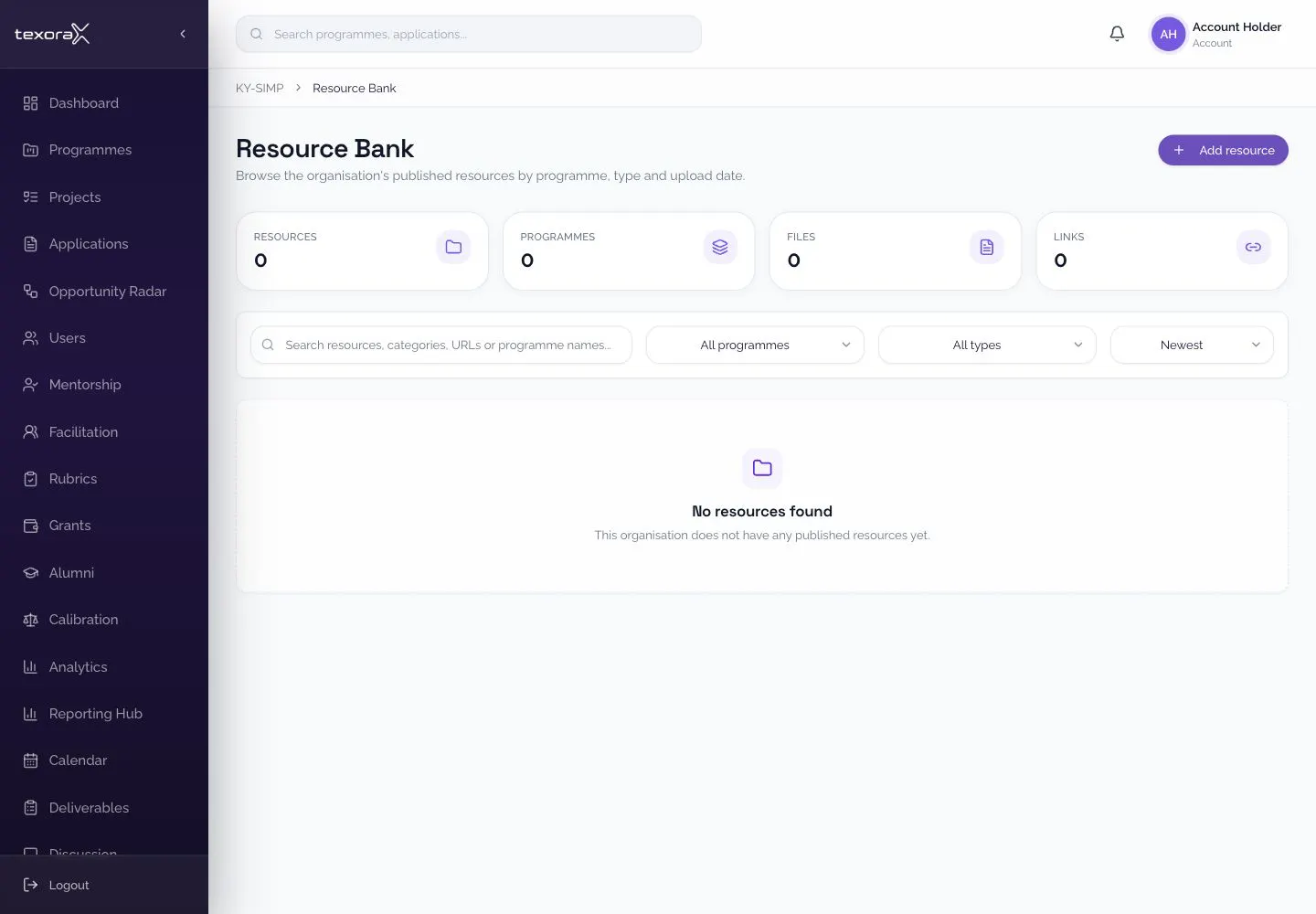Click the Analytics chart icon
1316x914 pixels.
point(30,667)
